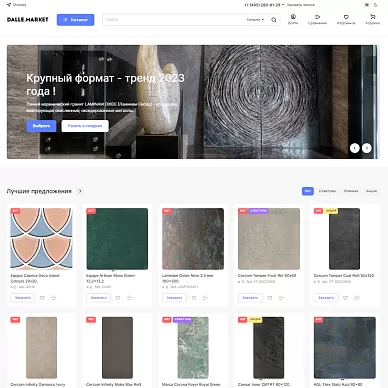Open the Marca Corona Foyer Royal Green image

(x=193, y=348)
